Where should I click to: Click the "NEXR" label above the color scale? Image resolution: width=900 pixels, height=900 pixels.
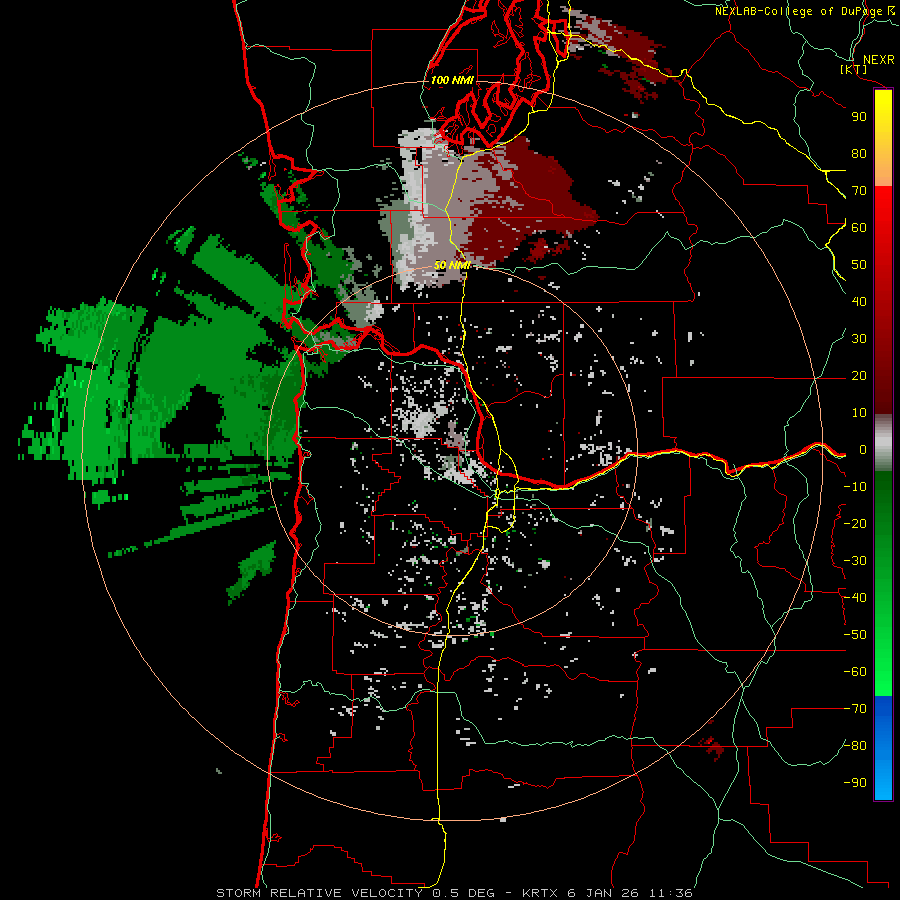click(x=878, y=60)
